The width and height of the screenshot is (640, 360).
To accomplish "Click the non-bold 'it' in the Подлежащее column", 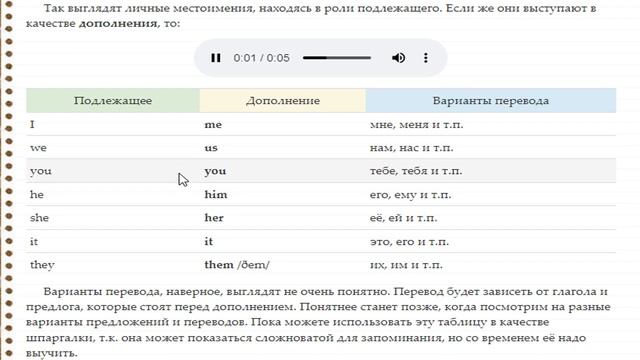I will click(34, 241).
